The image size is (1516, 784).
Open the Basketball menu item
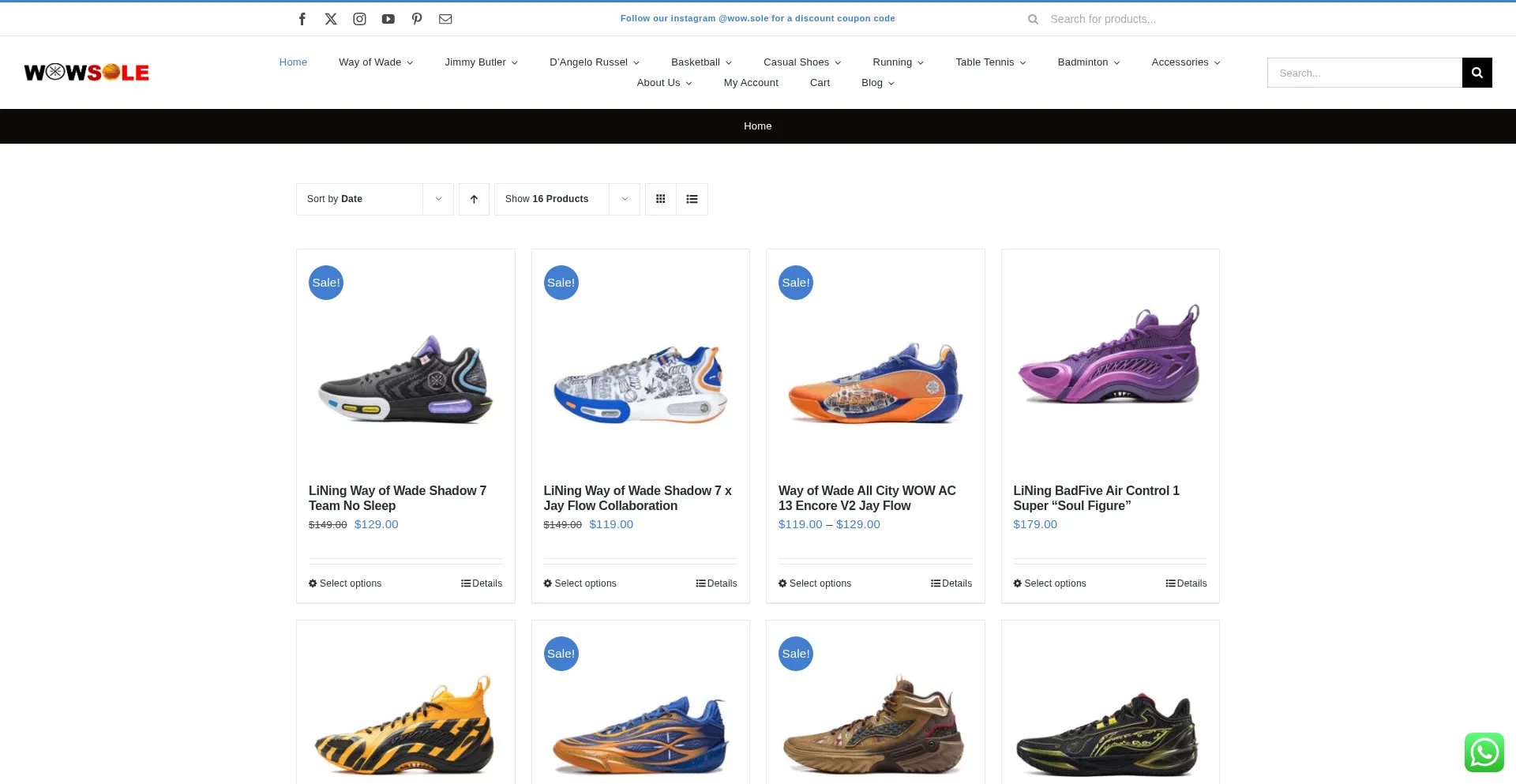coord(700,62)
